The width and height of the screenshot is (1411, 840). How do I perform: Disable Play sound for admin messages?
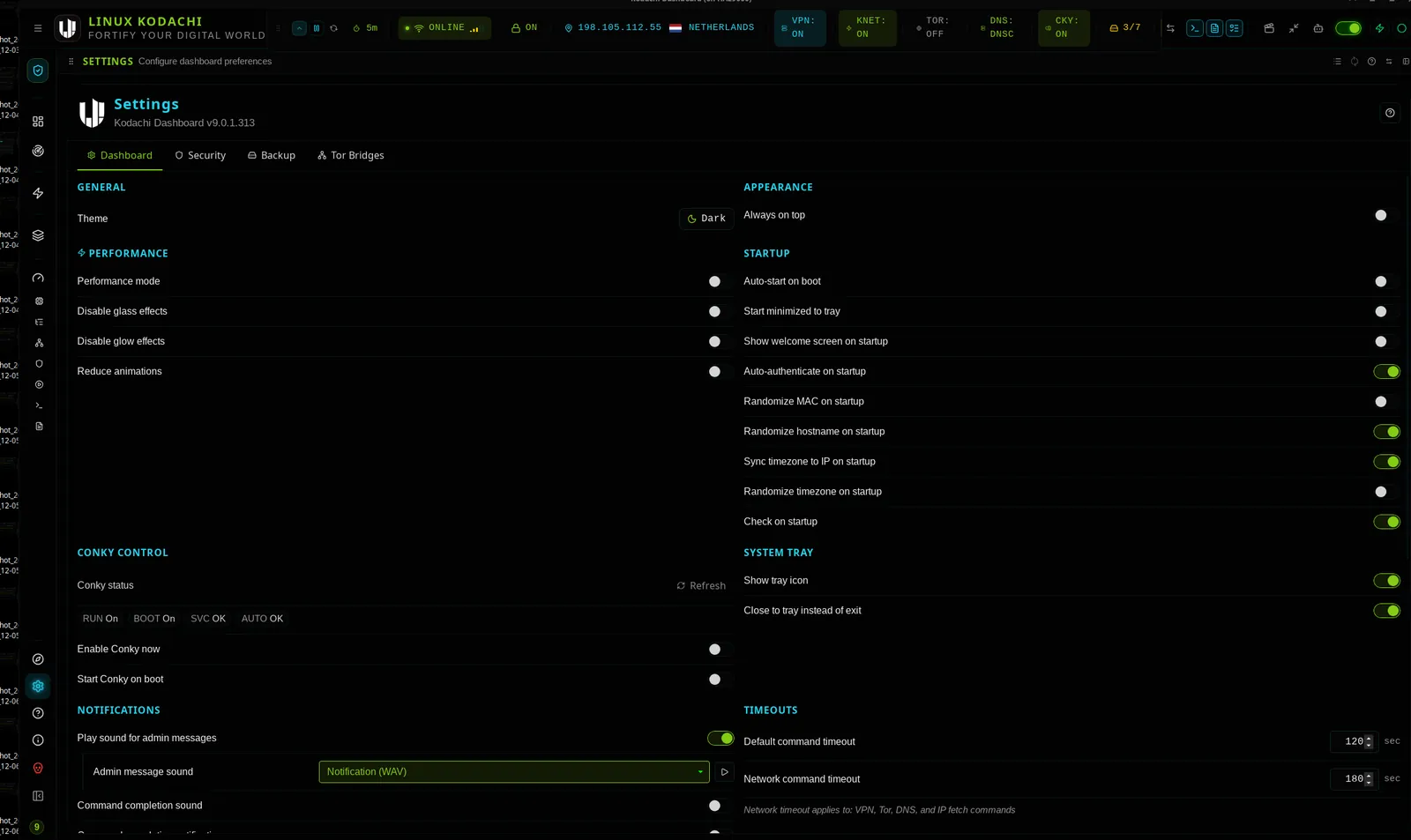click(720, 738)
